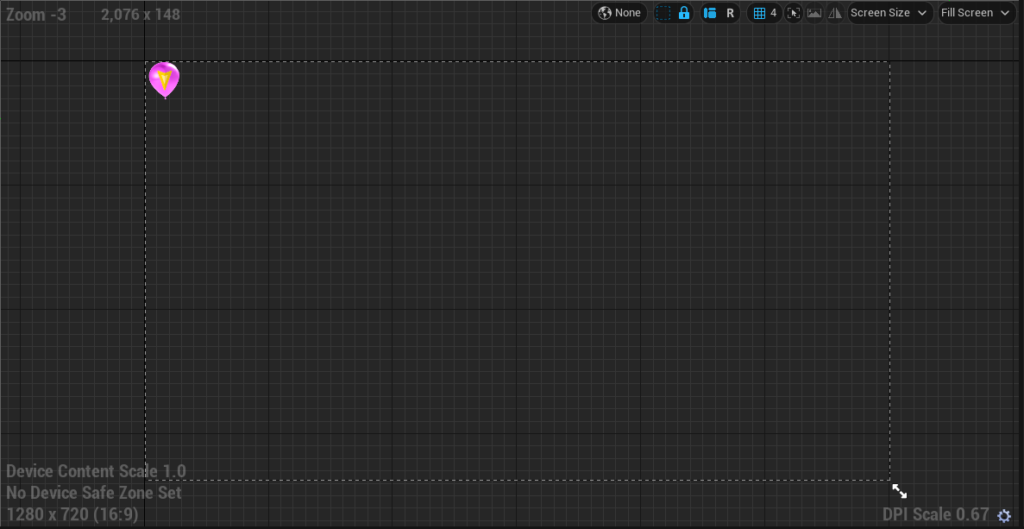Click the Device Content Scale 1.0 label
Viewport: 1024px width, 529px height.
point(96,471)
